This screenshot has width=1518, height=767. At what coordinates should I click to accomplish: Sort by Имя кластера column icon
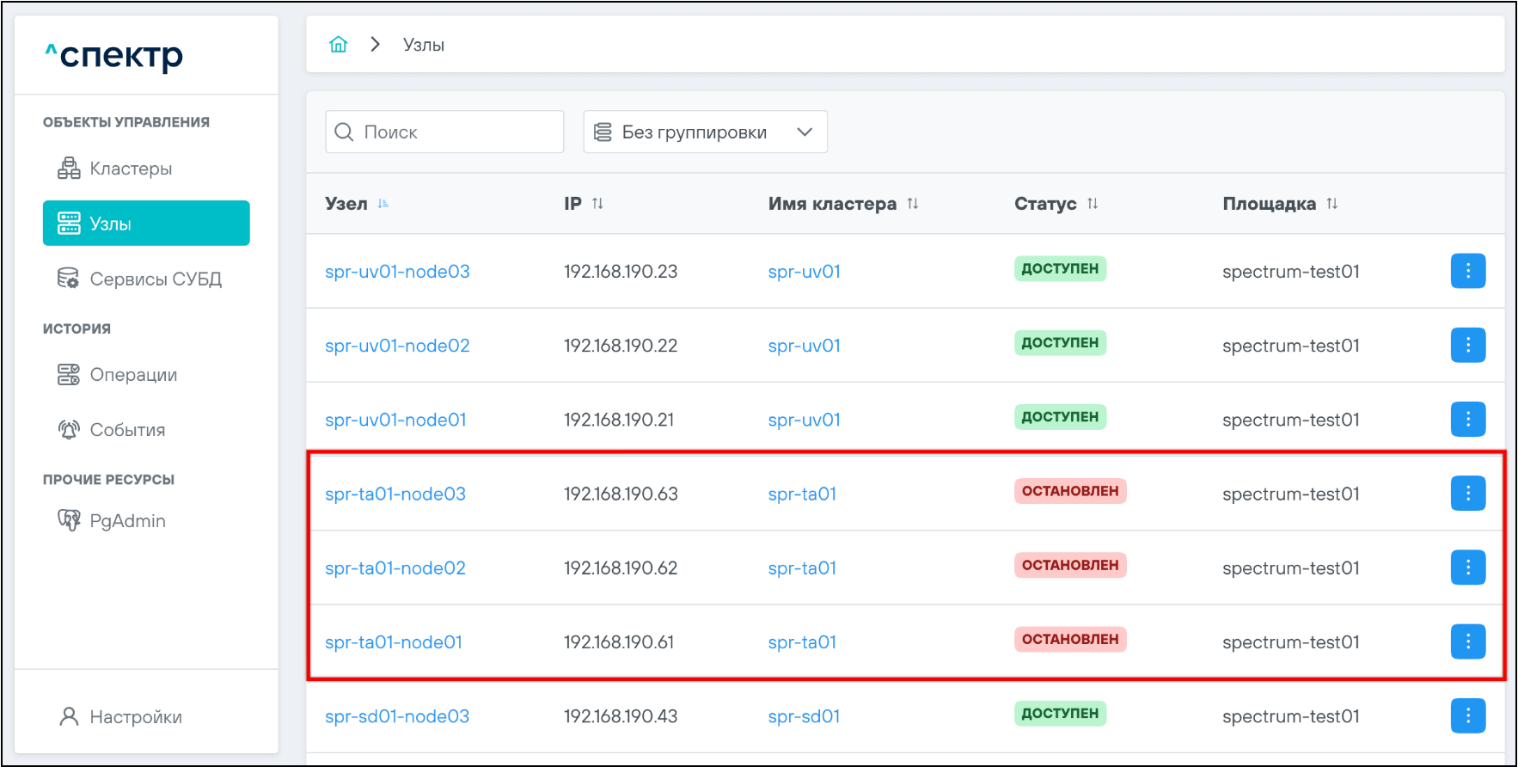click(912, 204)
